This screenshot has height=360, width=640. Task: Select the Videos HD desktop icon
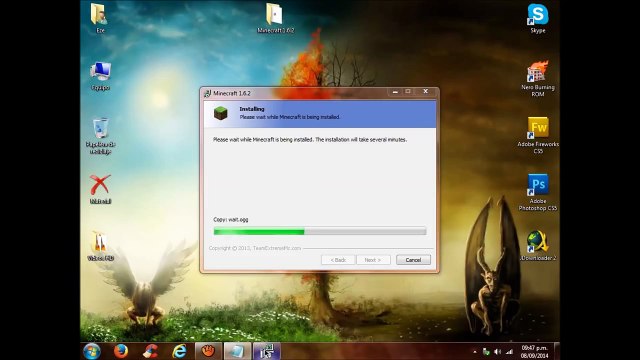pos(100,246)
